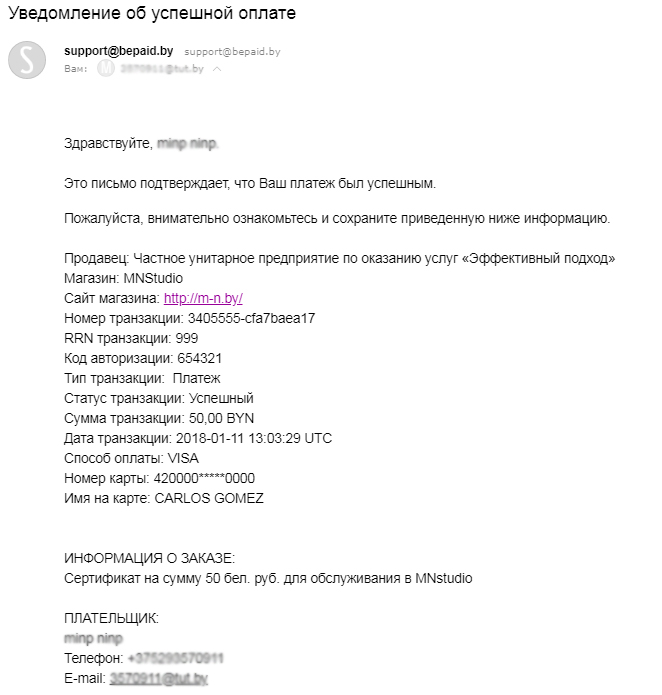Collapse recipient details using the chevron arrow

[x=217, y=69]
